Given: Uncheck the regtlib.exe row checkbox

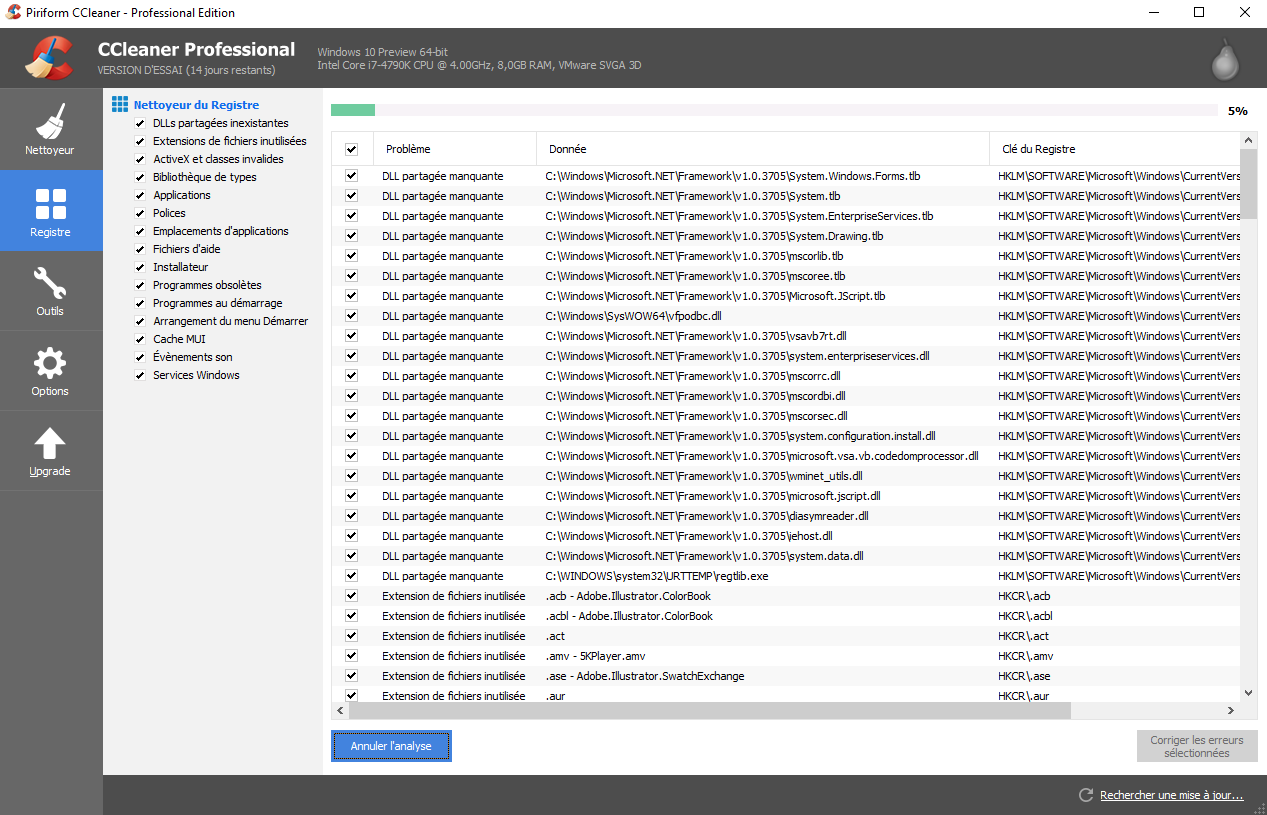Looking at the screenshot, I should [351, 576].
